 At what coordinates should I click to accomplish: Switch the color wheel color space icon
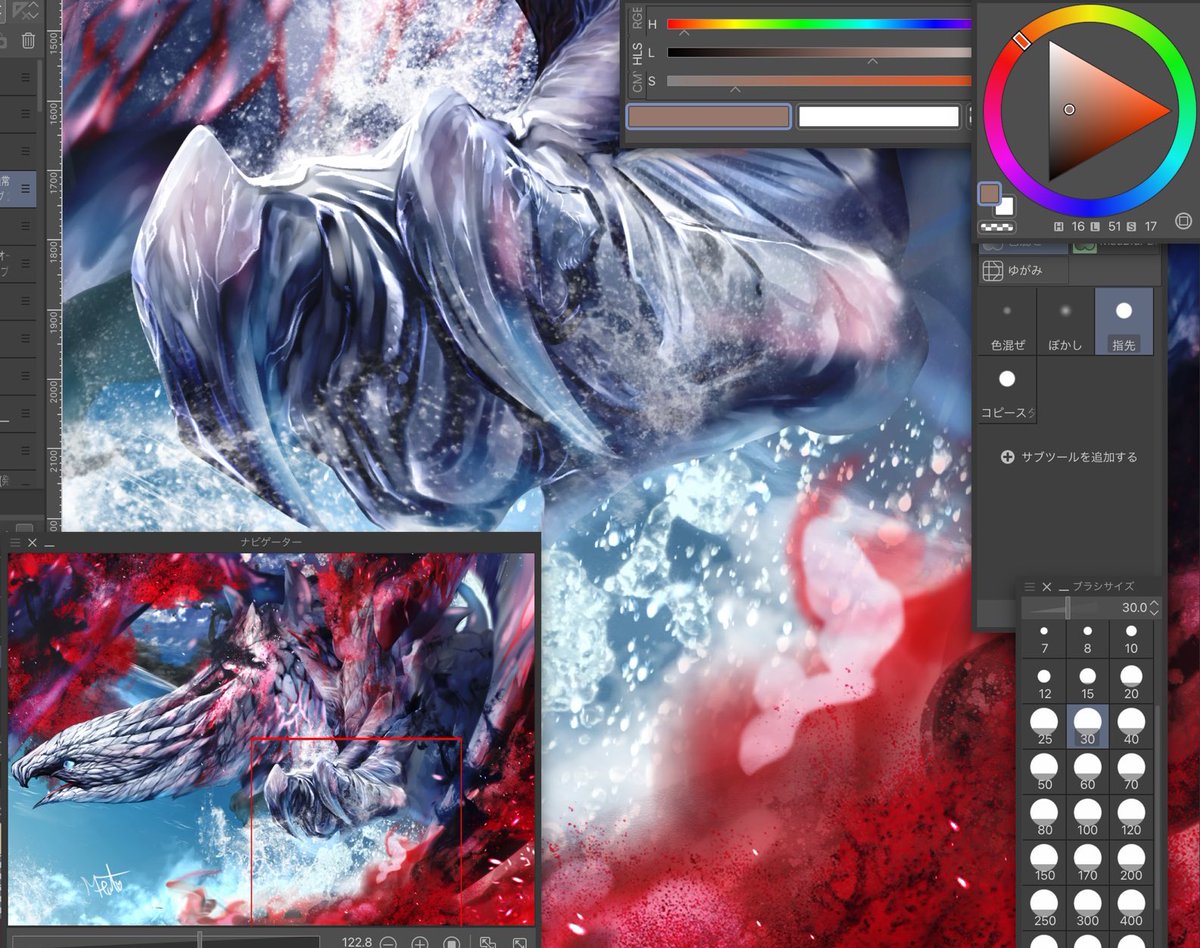(1183, 220)
